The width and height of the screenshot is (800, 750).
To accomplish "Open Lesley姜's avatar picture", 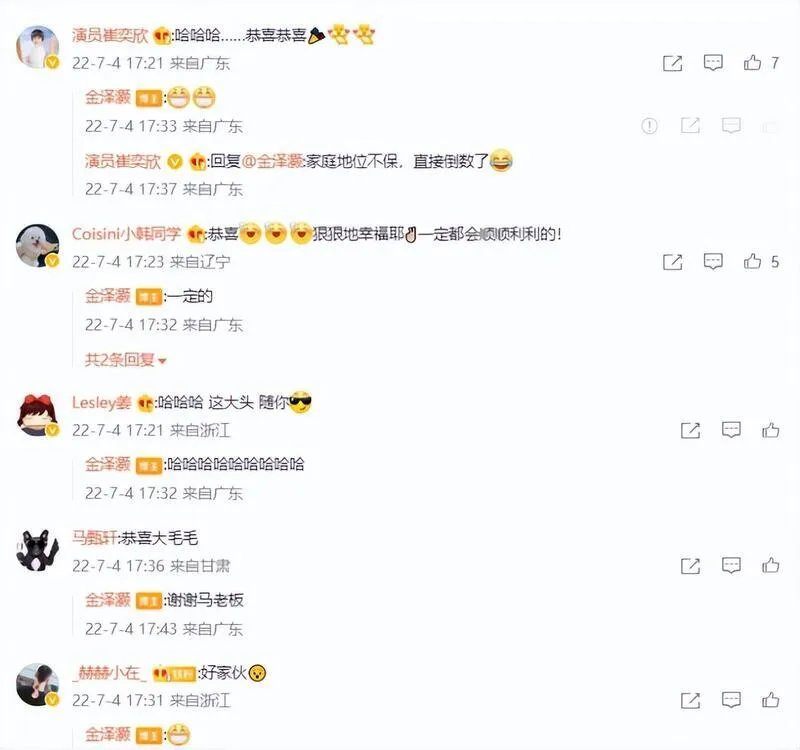I will point(37,415).
